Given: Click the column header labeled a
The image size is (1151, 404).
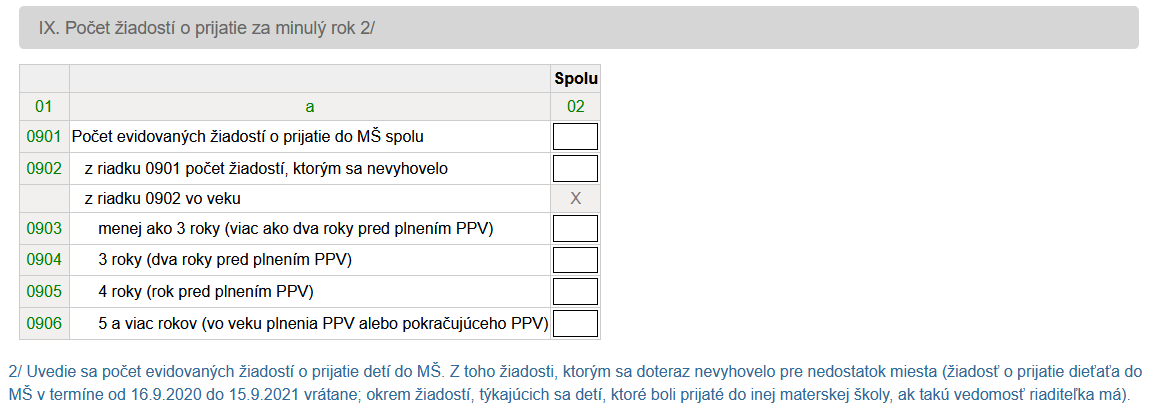Looking at the screenshot, I should tap(310, 107).
